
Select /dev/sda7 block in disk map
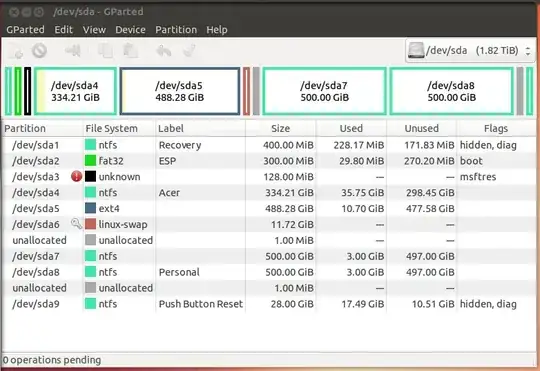[324, 91]
